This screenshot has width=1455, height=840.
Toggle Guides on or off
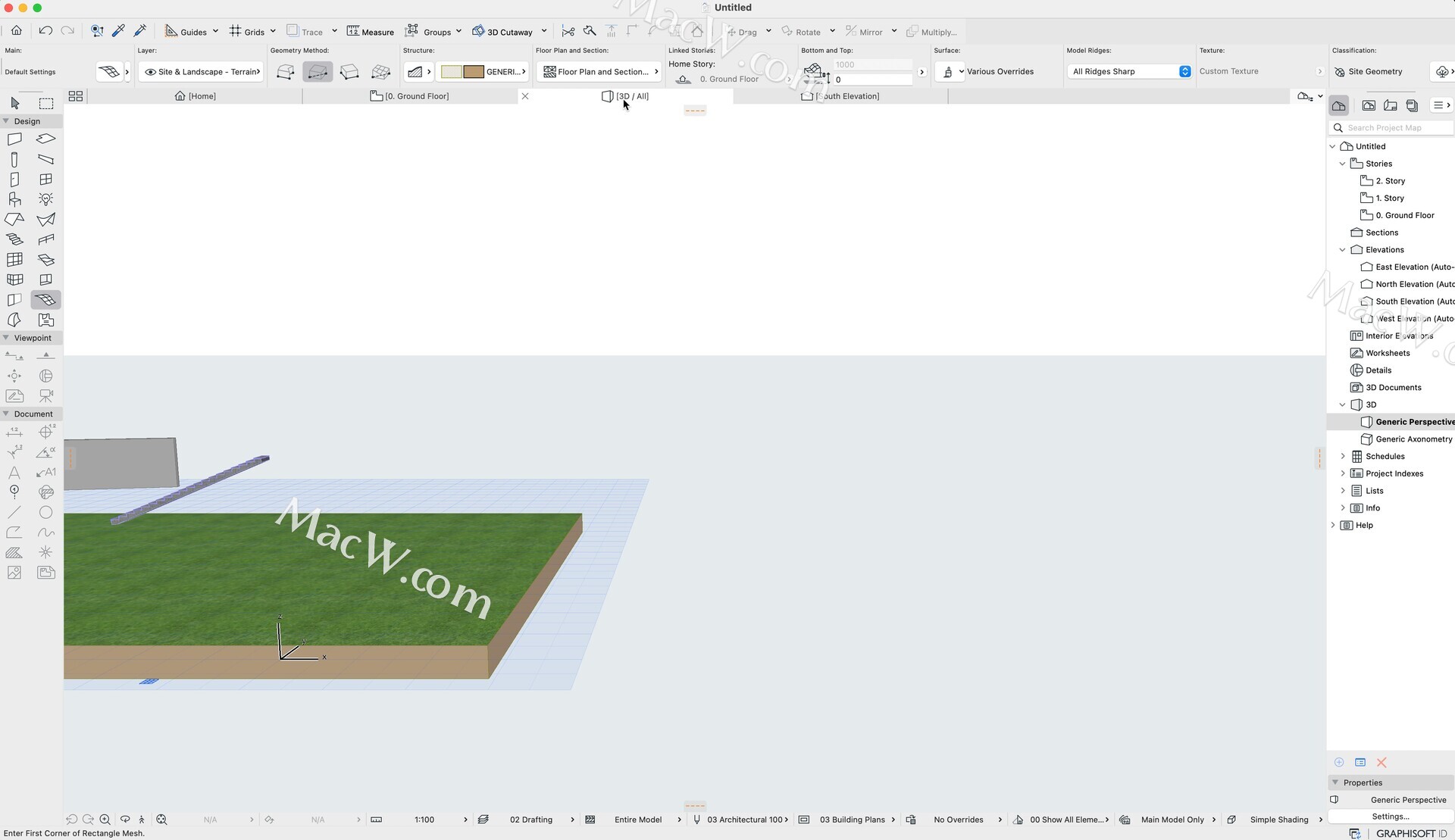pos(186,32)
